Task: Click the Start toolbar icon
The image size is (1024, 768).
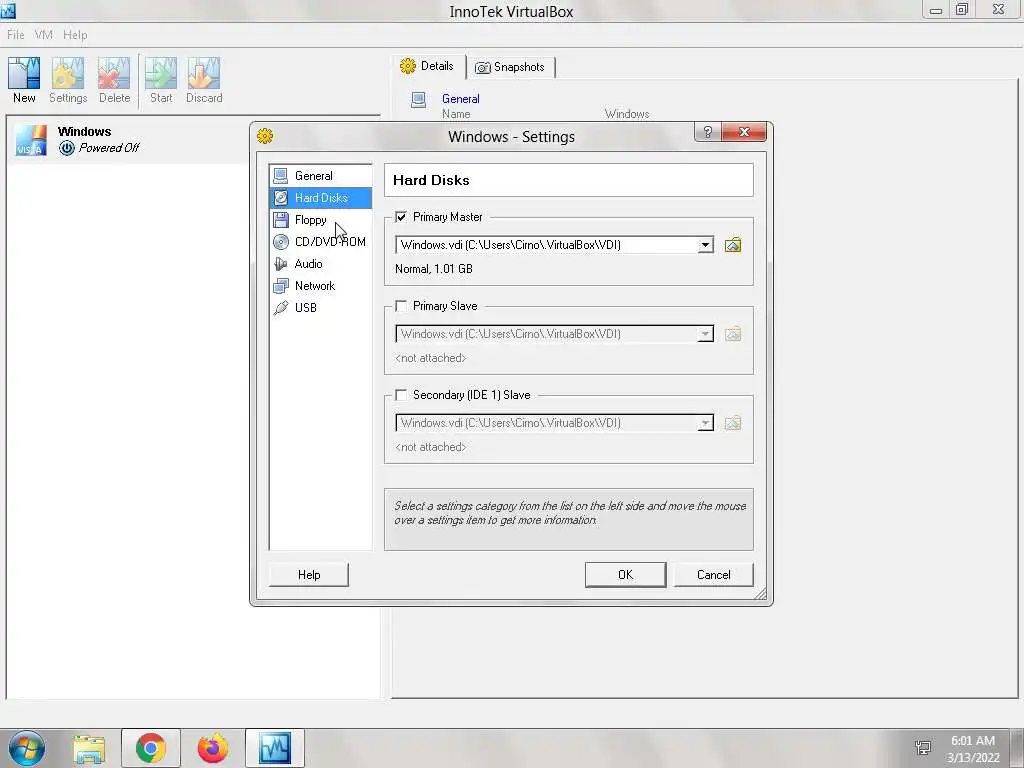Action: 161,80
